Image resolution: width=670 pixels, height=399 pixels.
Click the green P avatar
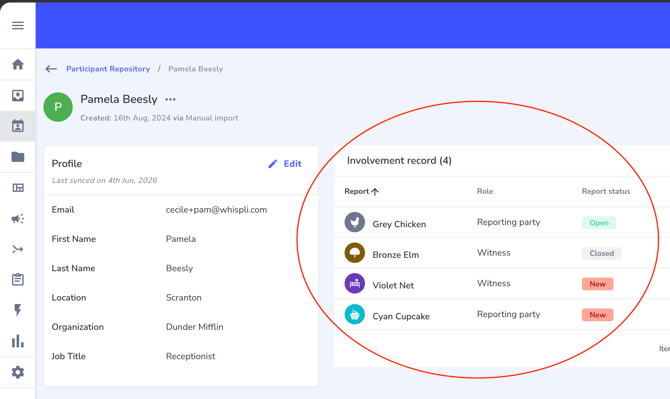58,107
